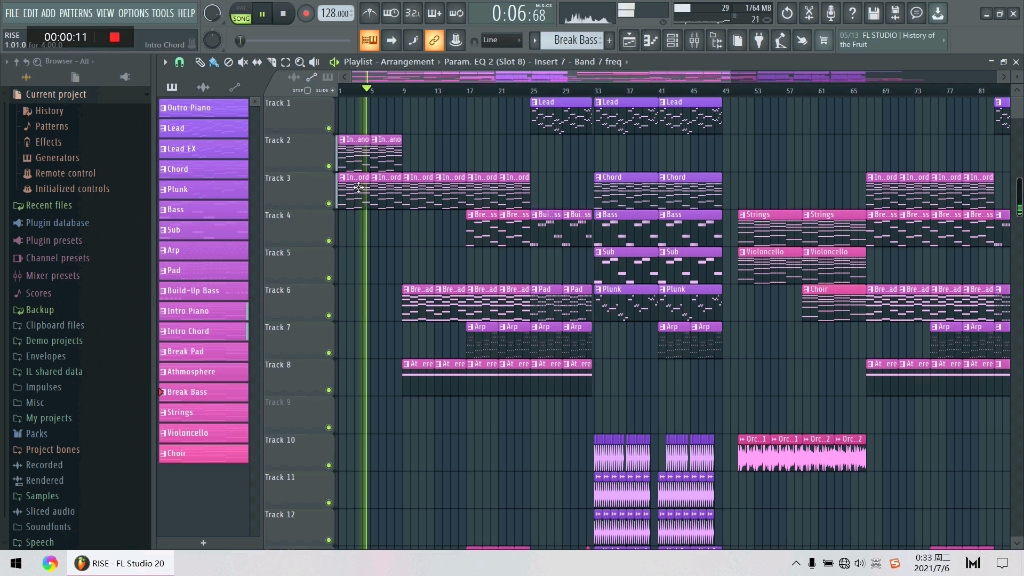The image size is (1024, 576).
Task: Select the draw pencil tool in Playlist
Action: click(x=200, y=62)
